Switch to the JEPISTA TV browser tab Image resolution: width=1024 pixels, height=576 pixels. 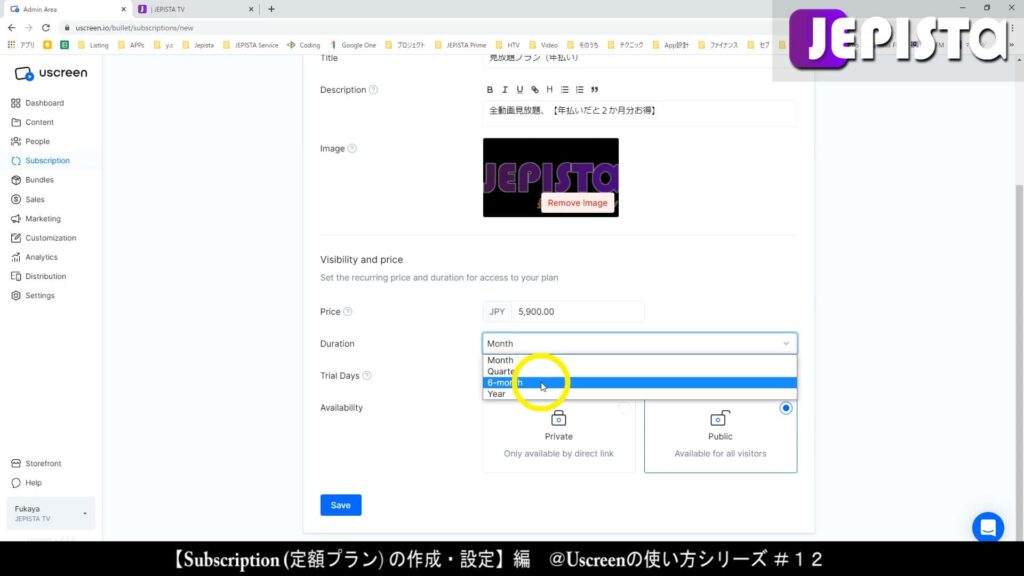point(195,9)
